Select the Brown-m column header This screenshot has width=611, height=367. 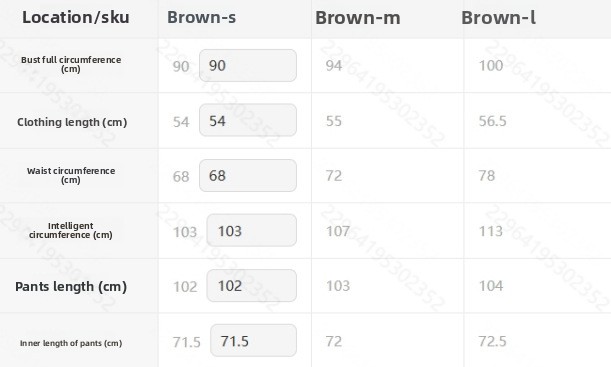point(358,18)
